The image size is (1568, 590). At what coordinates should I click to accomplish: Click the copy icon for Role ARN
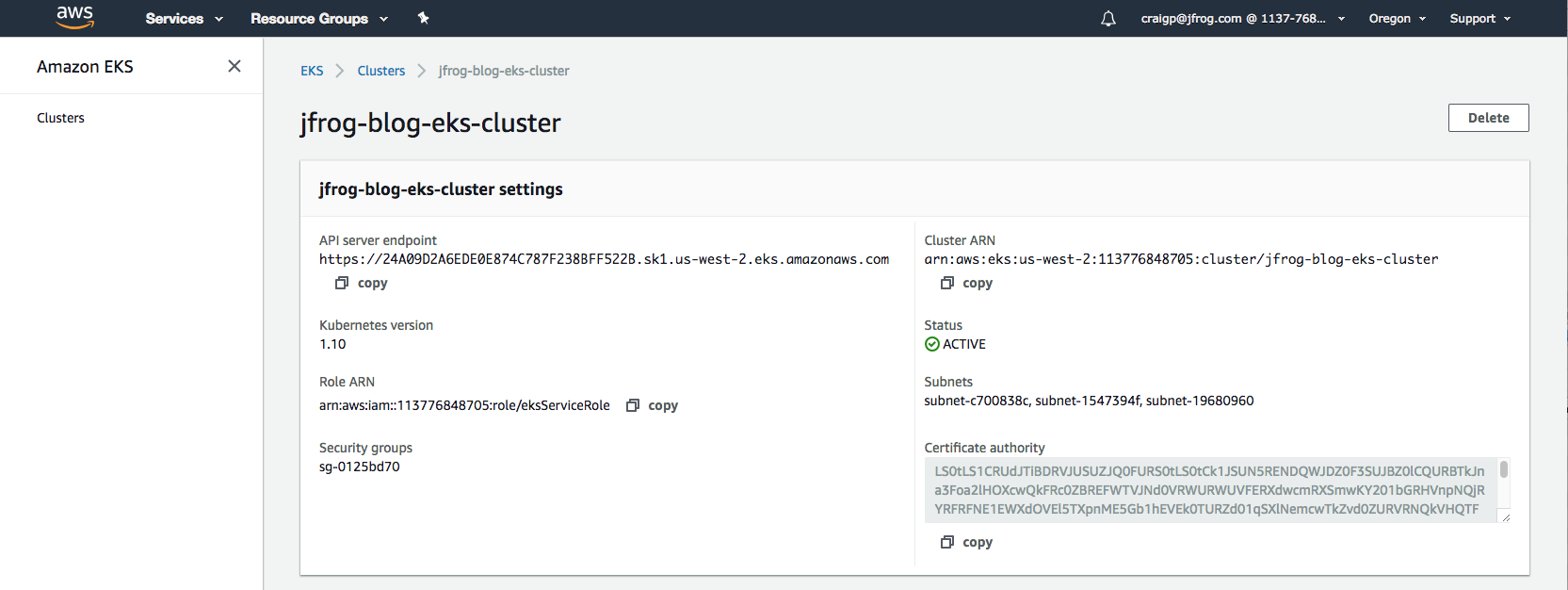point(633,405)
